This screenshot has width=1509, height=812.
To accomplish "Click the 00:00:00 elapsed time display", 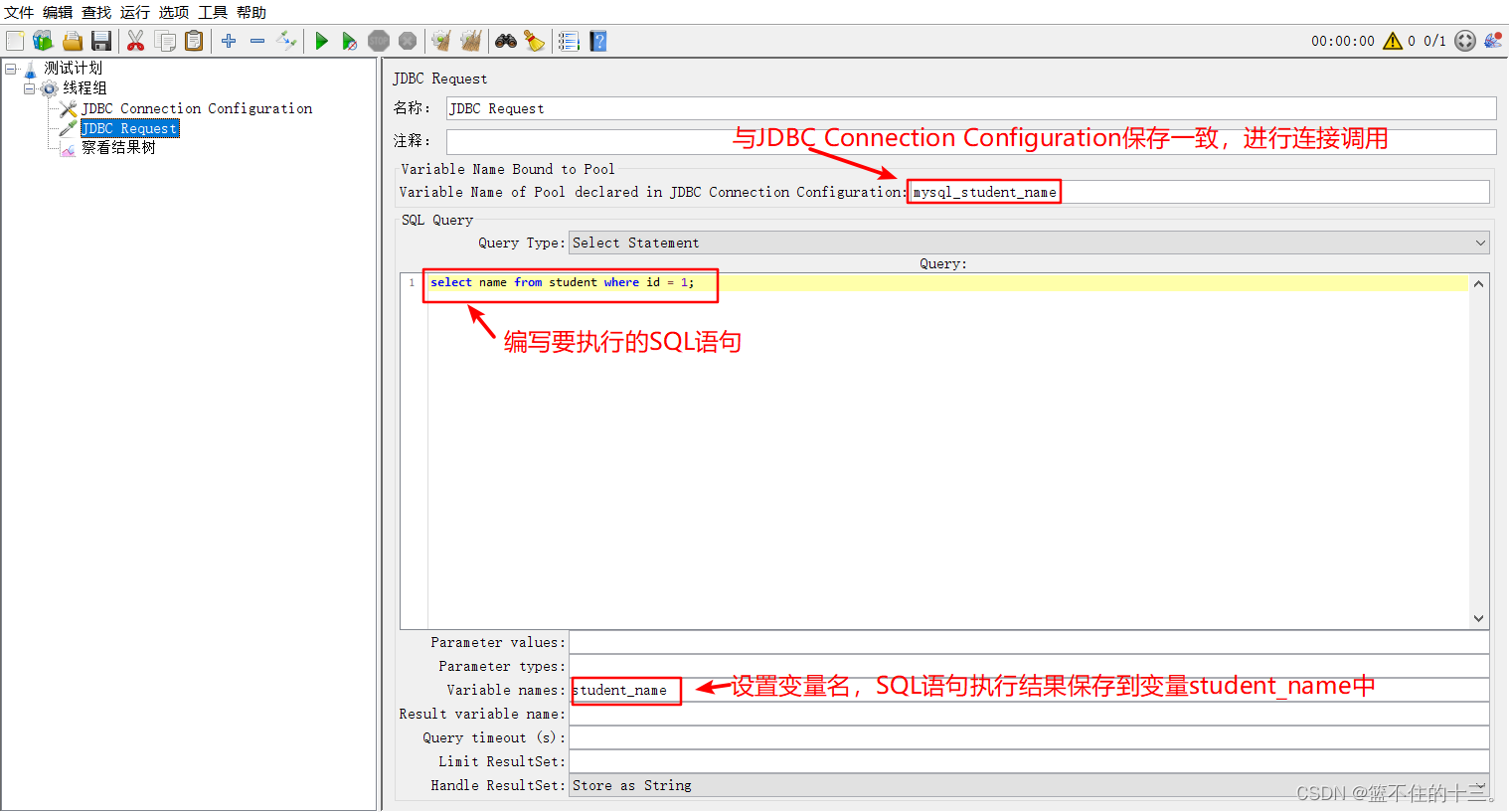I will click(x=1343, y=41).
